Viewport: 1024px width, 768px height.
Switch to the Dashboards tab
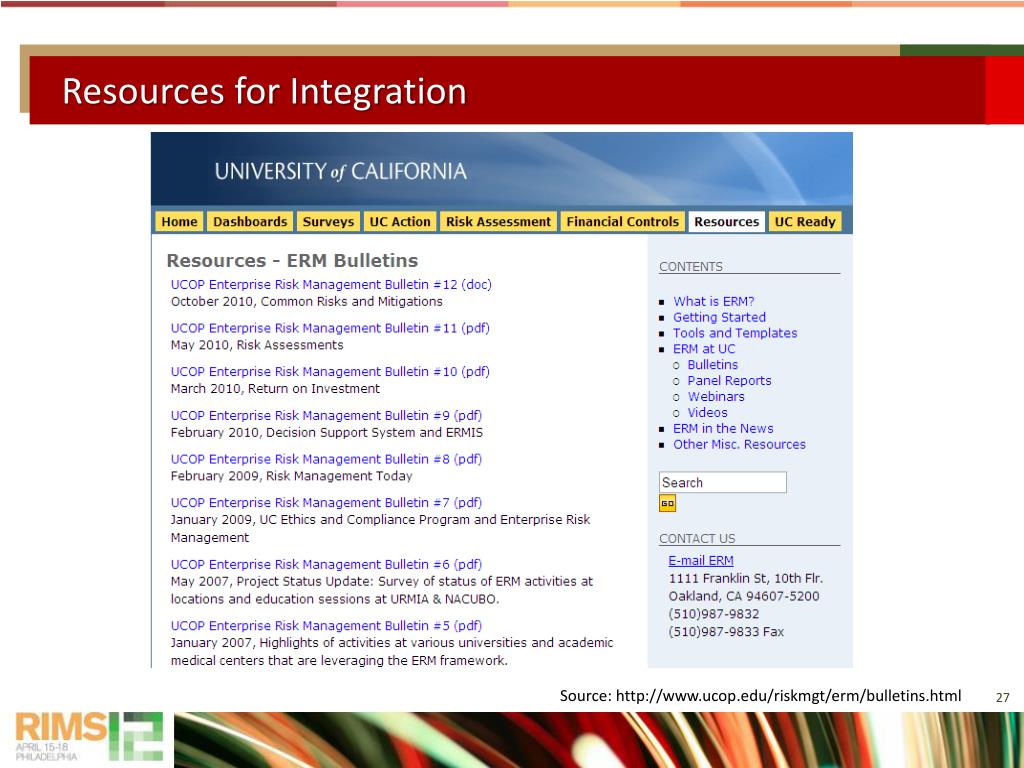coord(250,221)
